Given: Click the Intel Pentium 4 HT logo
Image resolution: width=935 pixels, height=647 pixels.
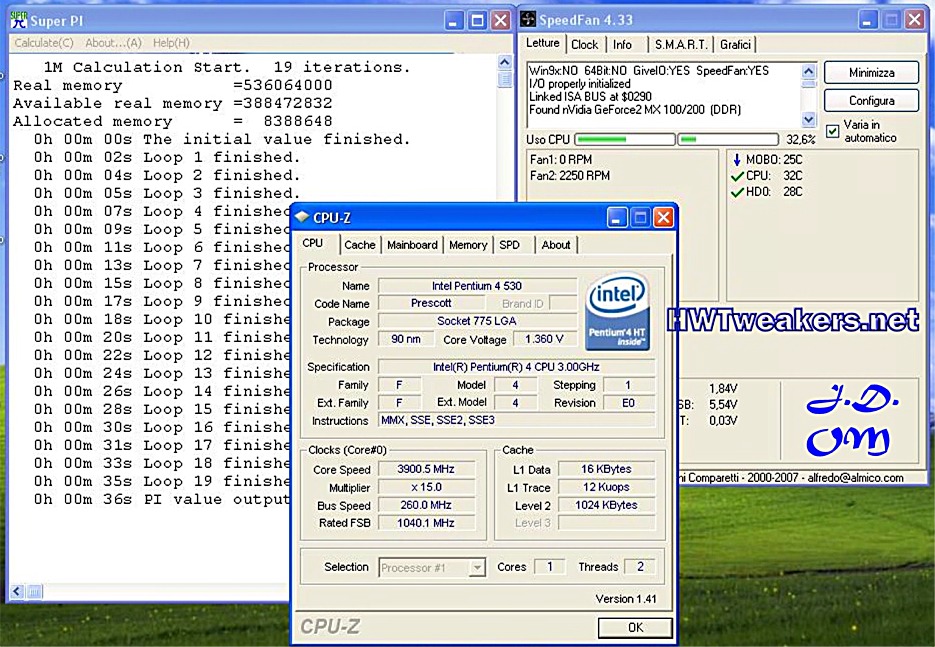Looking at the screenshot, I should pos(617,311).
